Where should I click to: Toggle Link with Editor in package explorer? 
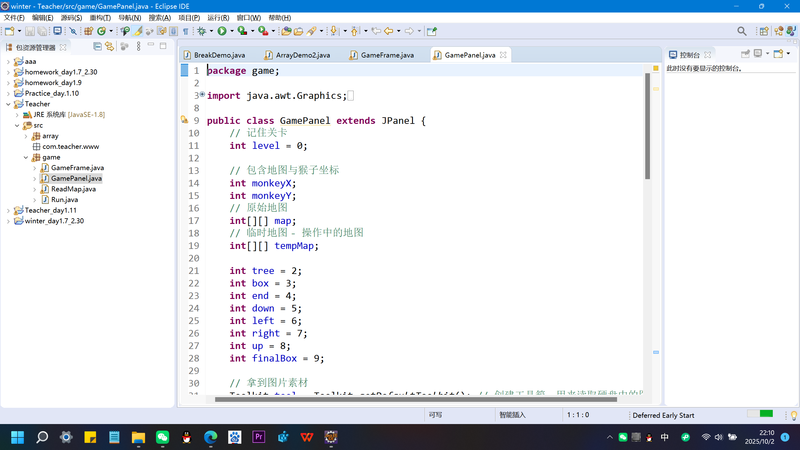109,47
